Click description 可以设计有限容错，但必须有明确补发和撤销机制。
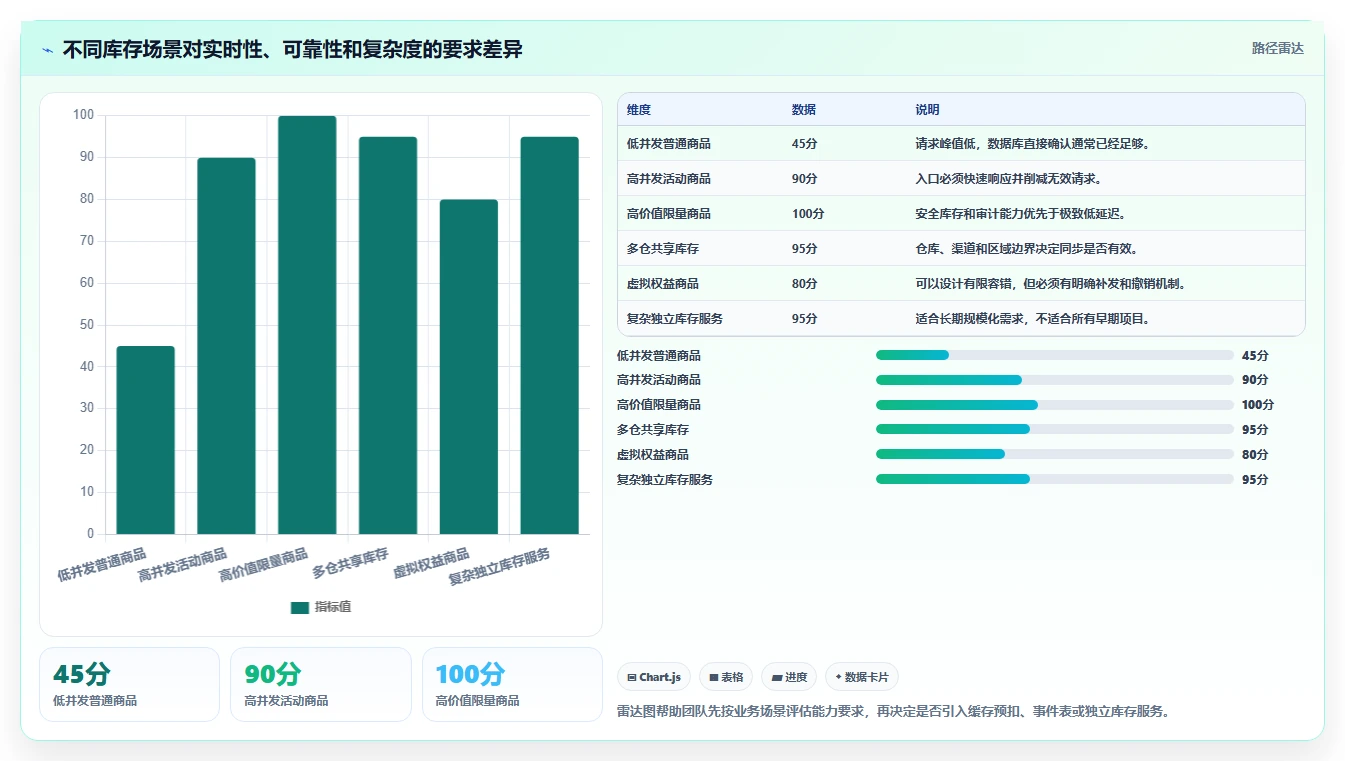 (1052, 284)
